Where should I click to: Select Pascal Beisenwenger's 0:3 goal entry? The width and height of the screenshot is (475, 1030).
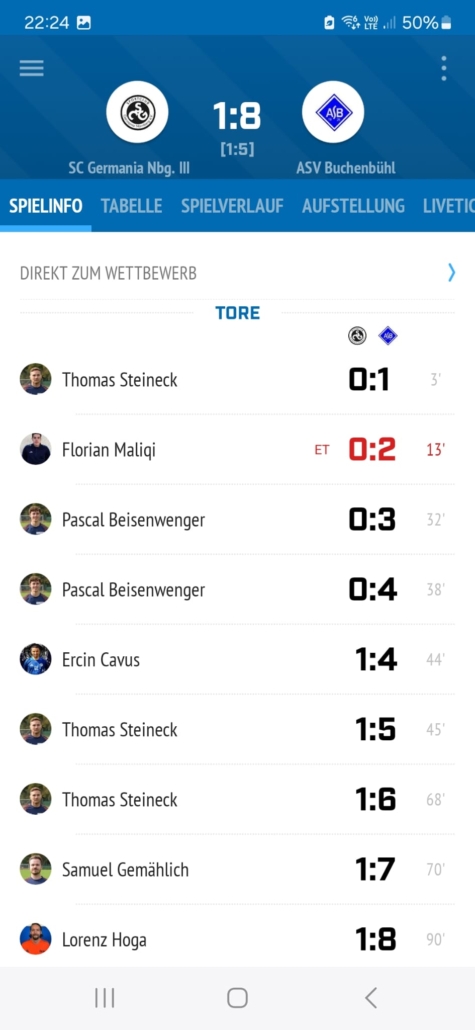[x=237, y=520]
